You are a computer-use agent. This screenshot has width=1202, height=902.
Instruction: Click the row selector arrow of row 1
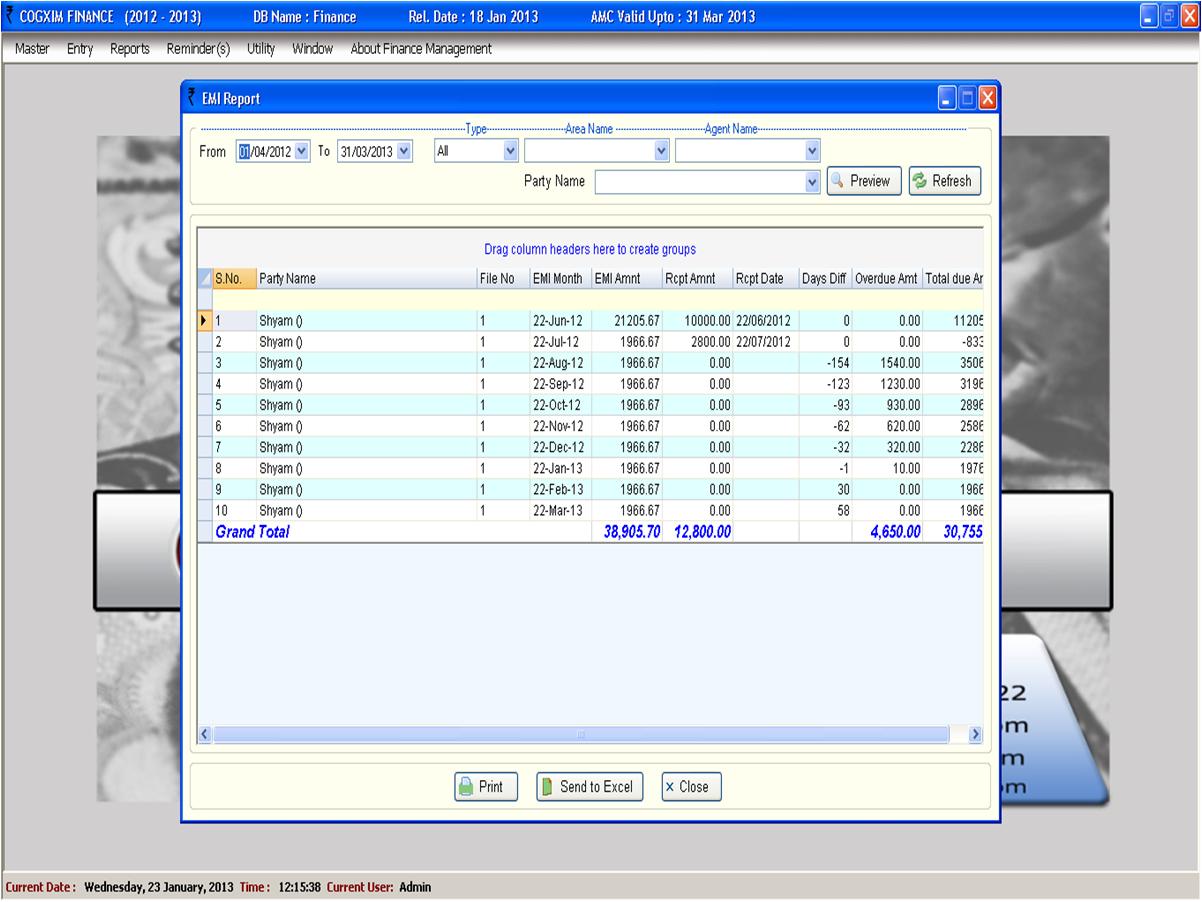click(204, 321)
